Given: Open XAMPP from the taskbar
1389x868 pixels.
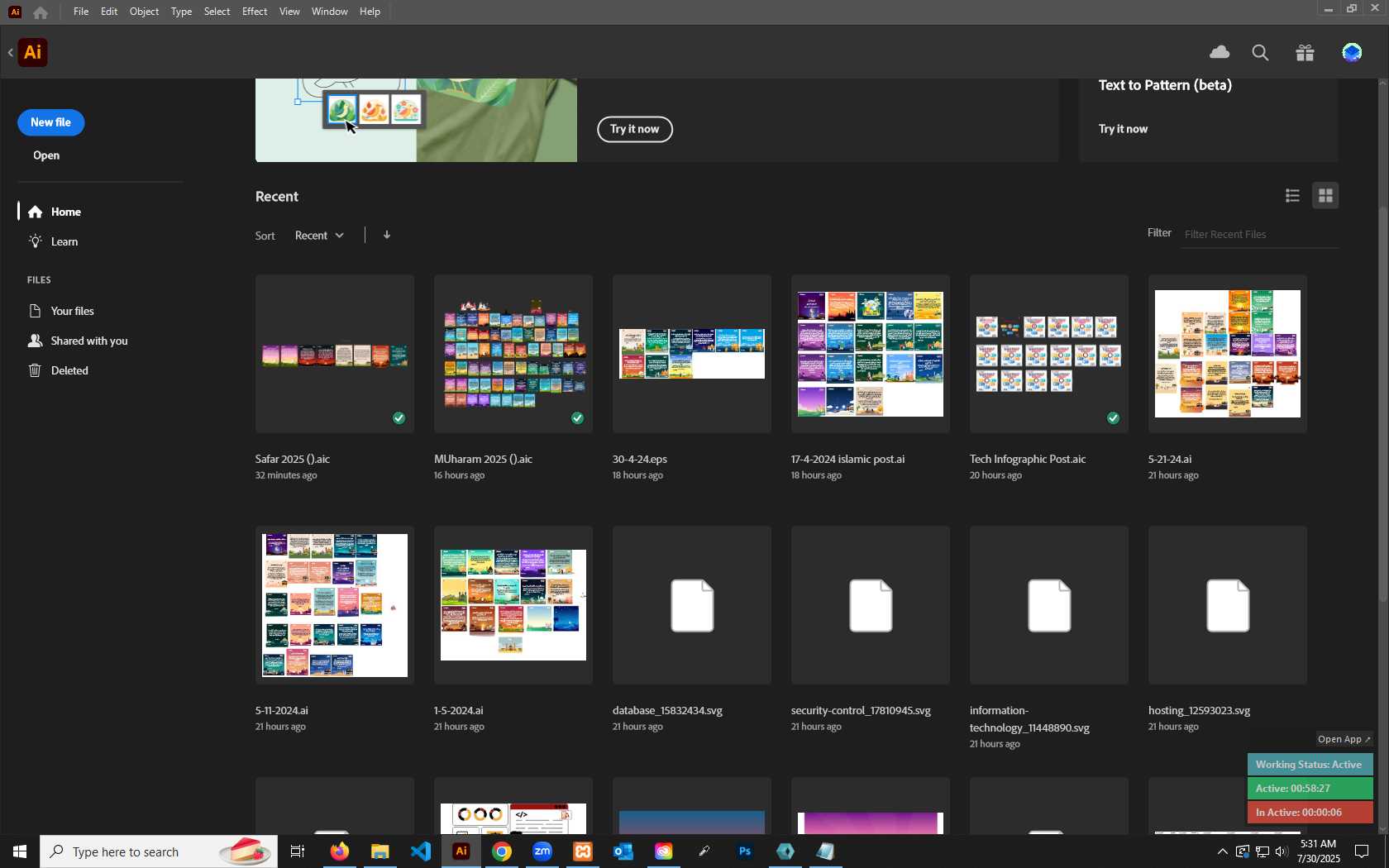Looking at the screenshot, I should tap(583, 851).
